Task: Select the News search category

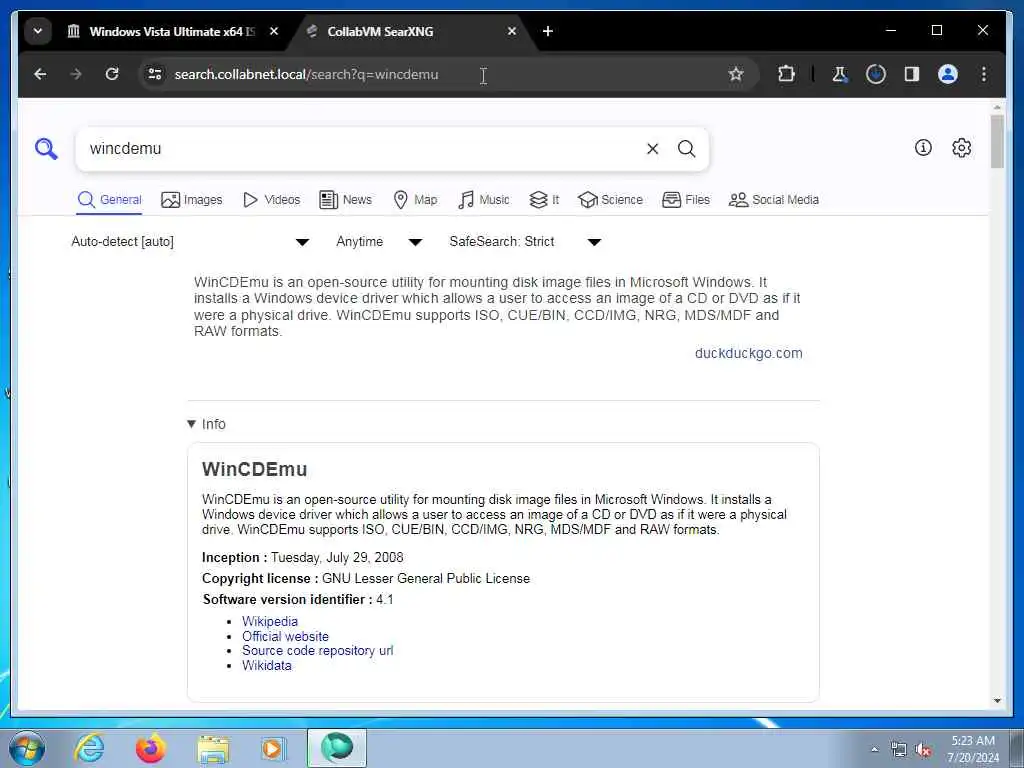Action: 345,200
